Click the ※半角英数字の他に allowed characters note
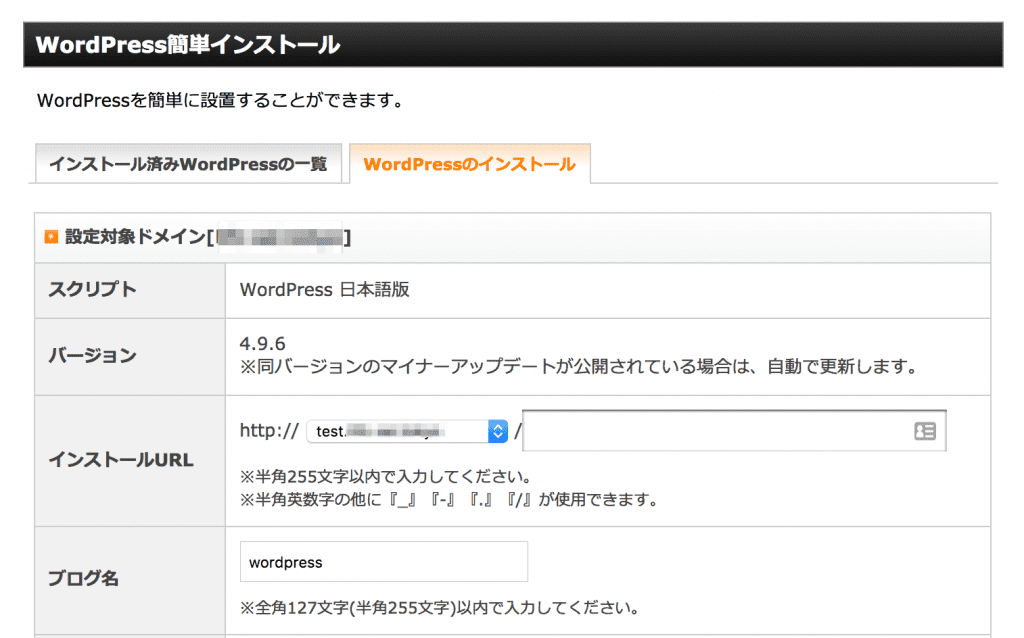Image resolution: width=1024 pixels, height=638 pixels. tap(450, 500)
